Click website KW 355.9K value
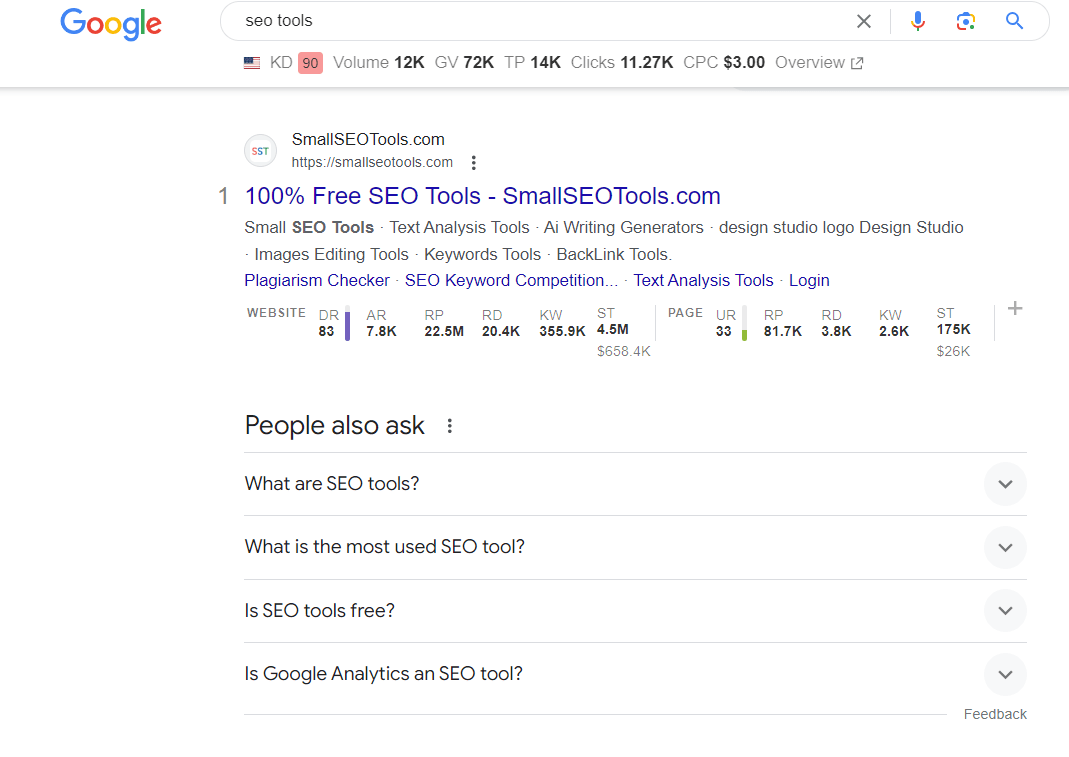Viewport: 1069px width, 757px height. click(562, 331)
